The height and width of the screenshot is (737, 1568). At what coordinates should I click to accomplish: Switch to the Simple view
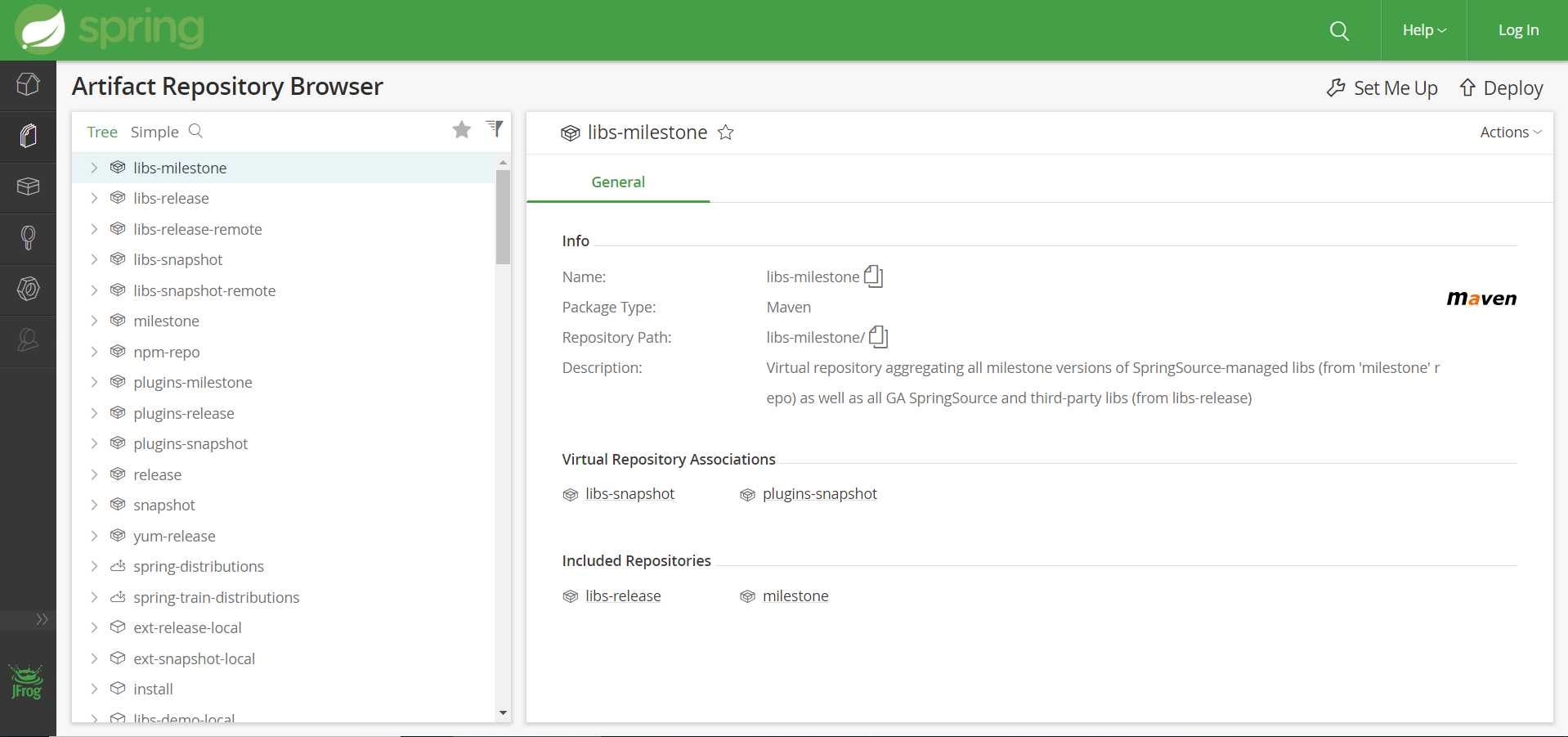pyautogui.click(x=155, y=132)
